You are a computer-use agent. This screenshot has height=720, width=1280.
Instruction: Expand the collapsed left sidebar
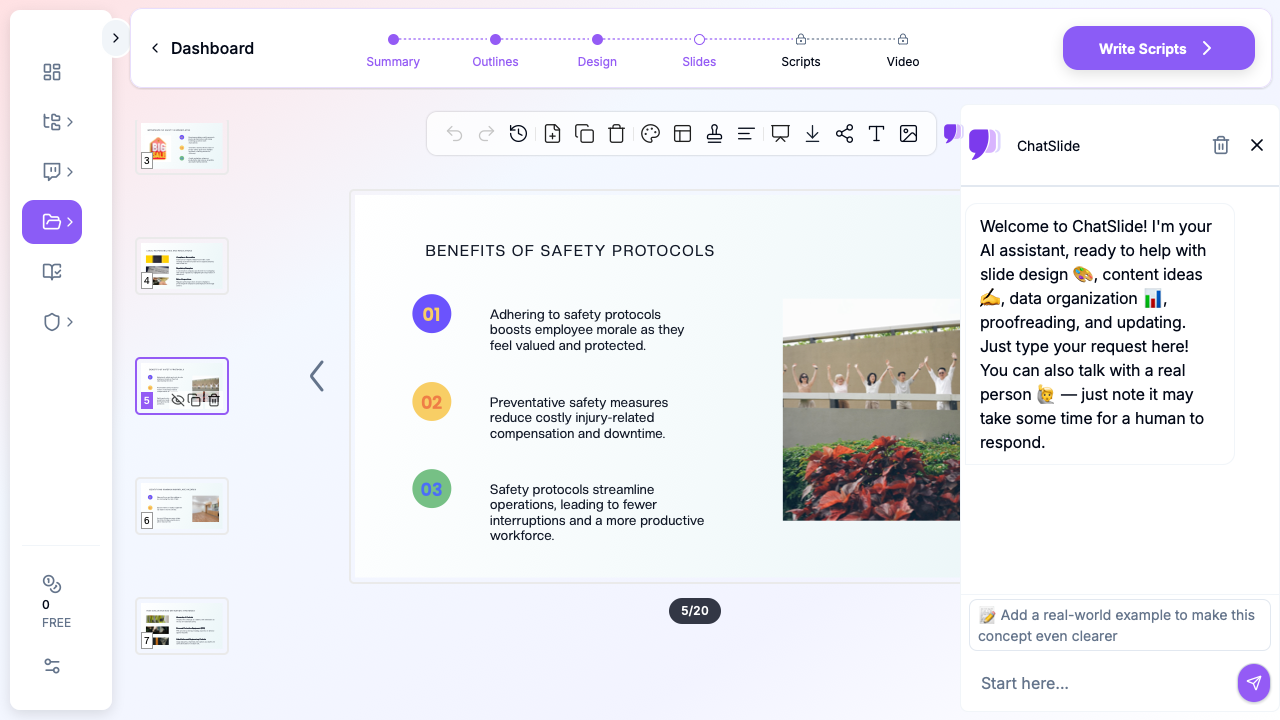click(115, 38)
